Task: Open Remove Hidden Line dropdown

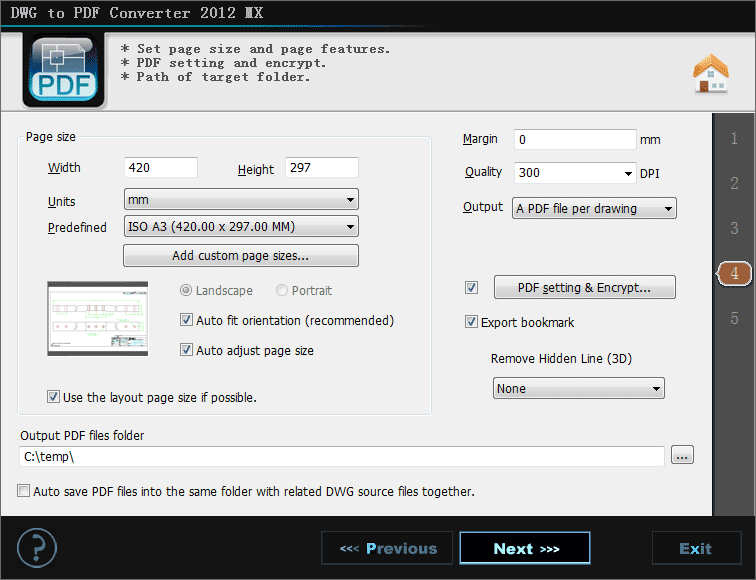Action: 579,388
